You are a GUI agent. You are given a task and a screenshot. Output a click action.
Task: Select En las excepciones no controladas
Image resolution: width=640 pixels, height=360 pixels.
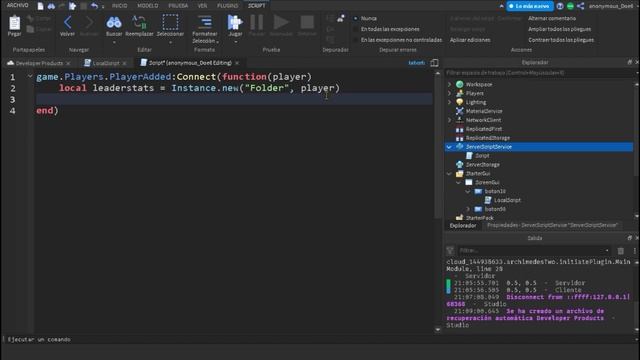pos(356,40)
